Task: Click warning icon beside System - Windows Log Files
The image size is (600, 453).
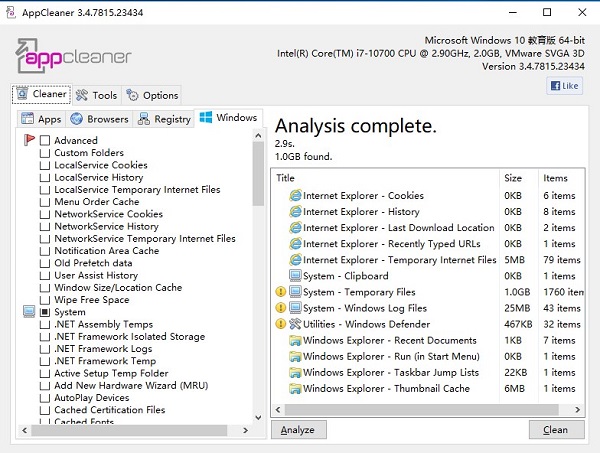Action: [281, 309]
